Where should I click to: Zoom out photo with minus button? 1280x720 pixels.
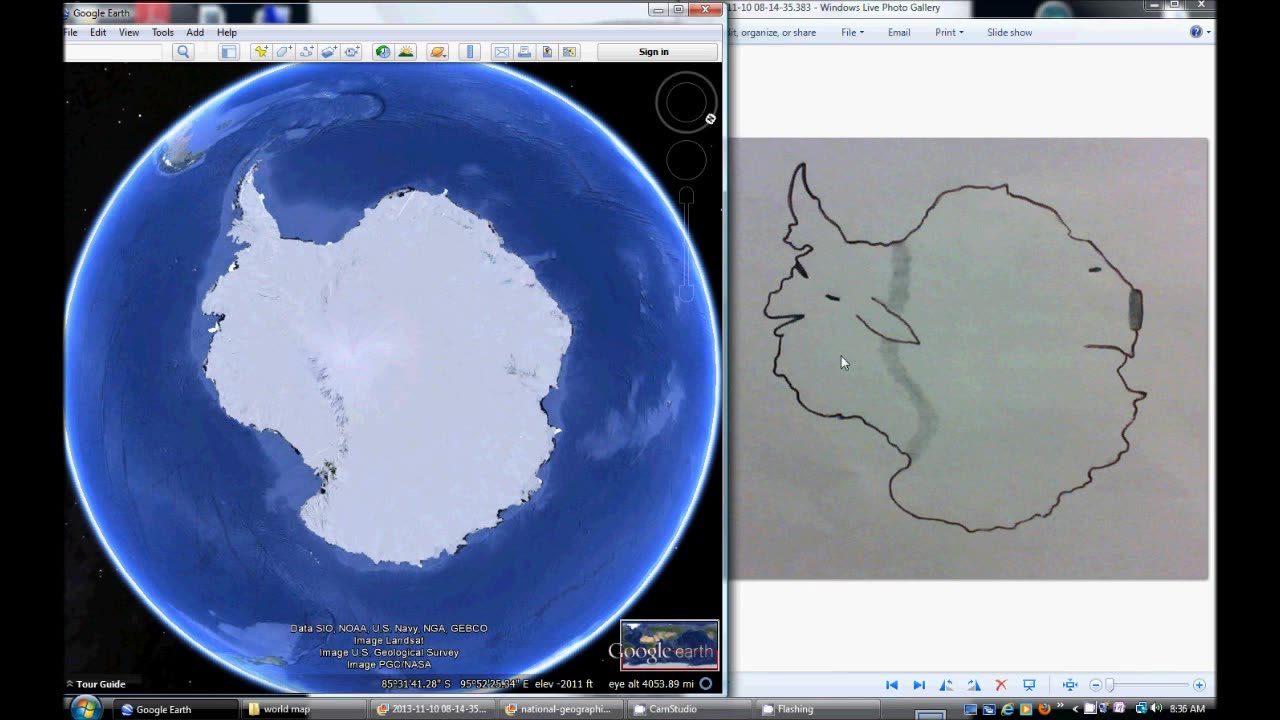1096,685
